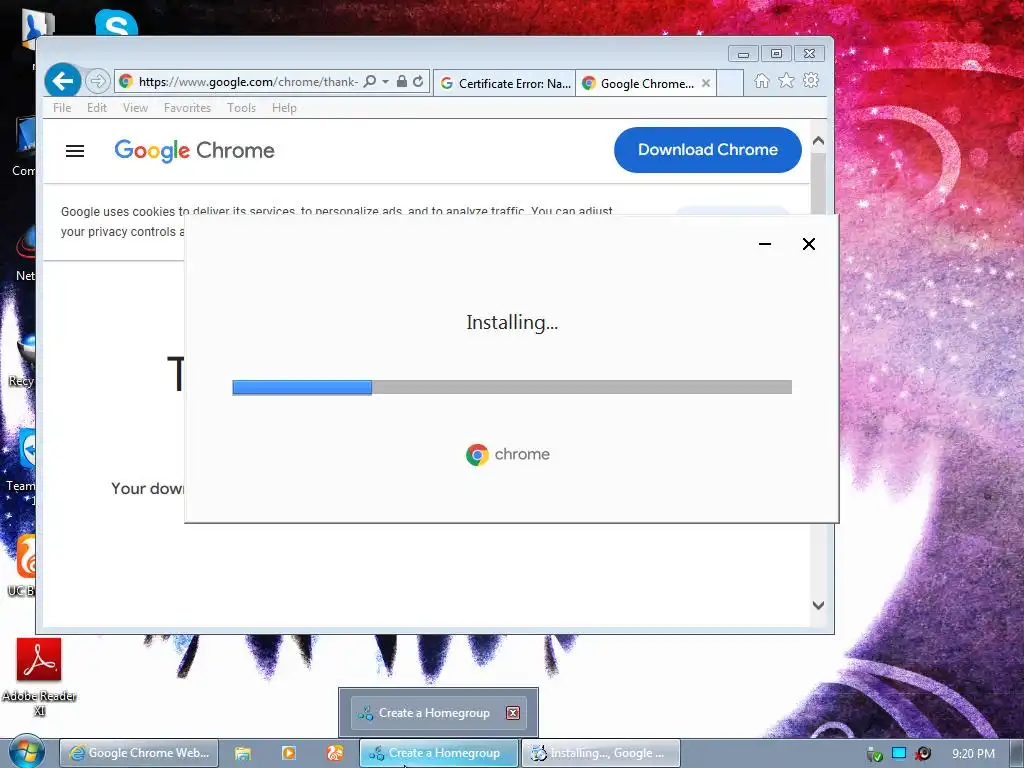Image resolution: width=1024 pixels, height=768 pixels.
Task: Click Installing Google taskbar button
Action: (x=601, y=753)
